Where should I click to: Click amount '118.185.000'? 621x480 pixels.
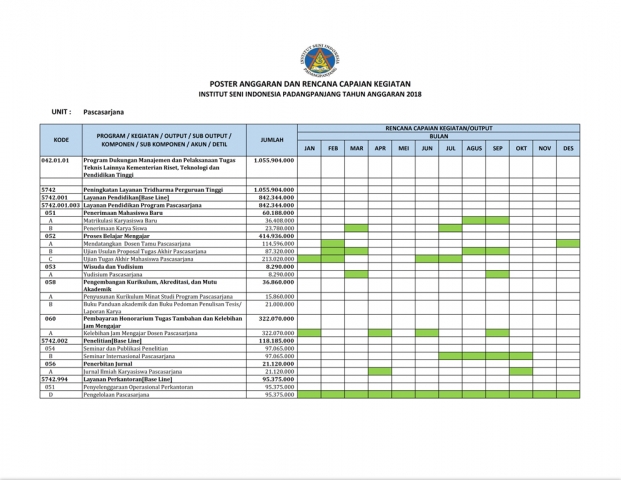[x=278, y=341]
